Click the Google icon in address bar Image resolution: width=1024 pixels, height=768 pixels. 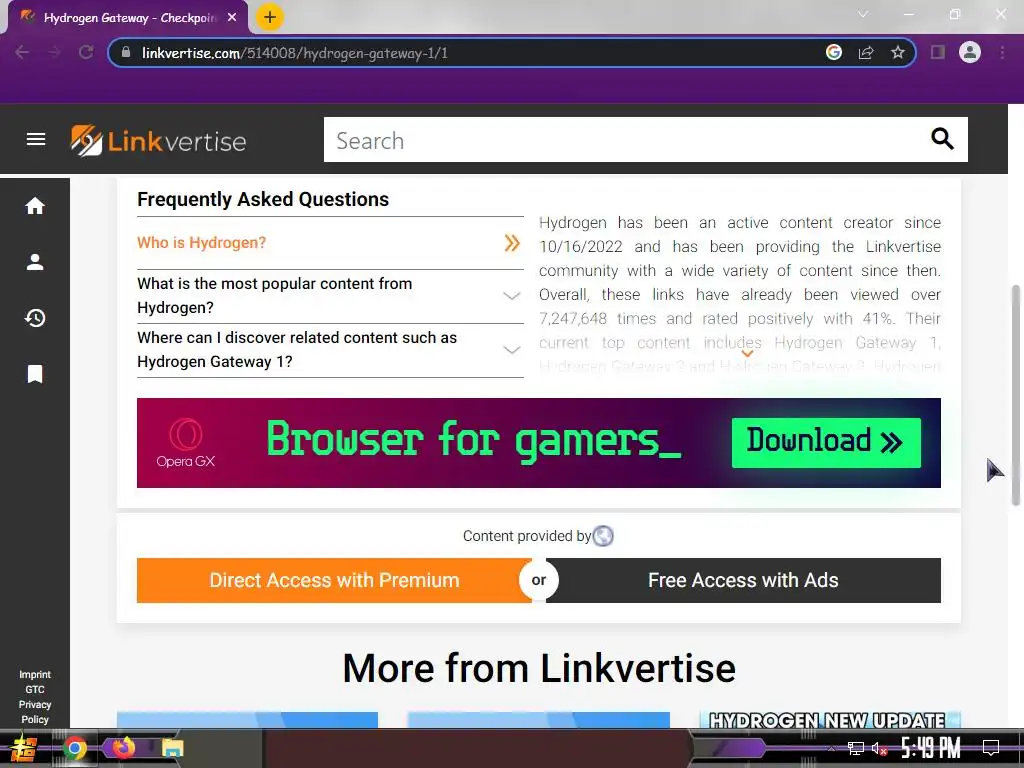click(833, 52)
